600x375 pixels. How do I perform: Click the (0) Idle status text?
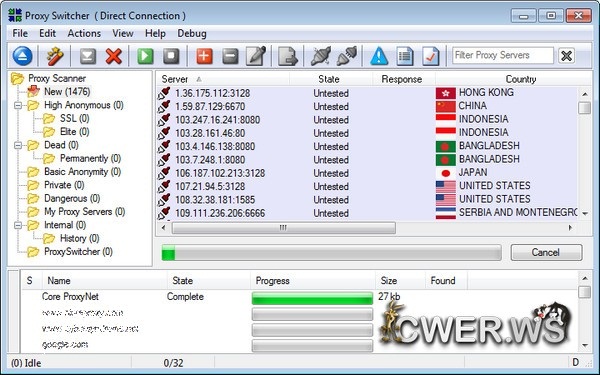tap(26, 363)
